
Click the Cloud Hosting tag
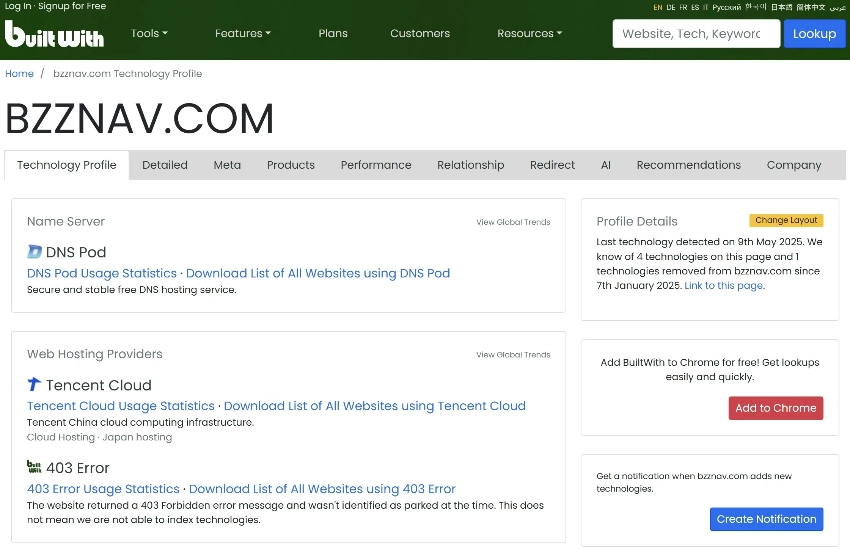point(61,437)
